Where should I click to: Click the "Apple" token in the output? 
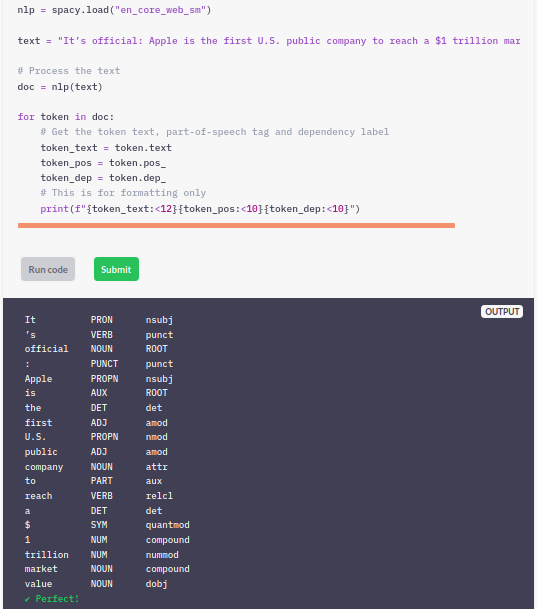pyautogui.click(x=38, y=379)
